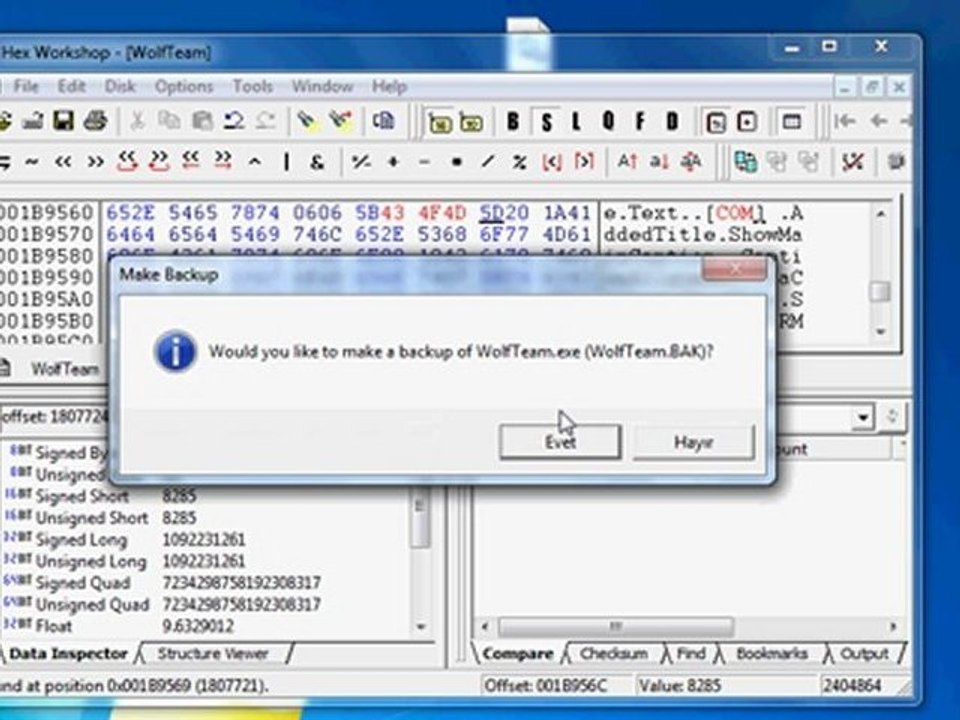Open the Options menu
The width and height of the screenshot is (960, 720).
coord(184,86)
